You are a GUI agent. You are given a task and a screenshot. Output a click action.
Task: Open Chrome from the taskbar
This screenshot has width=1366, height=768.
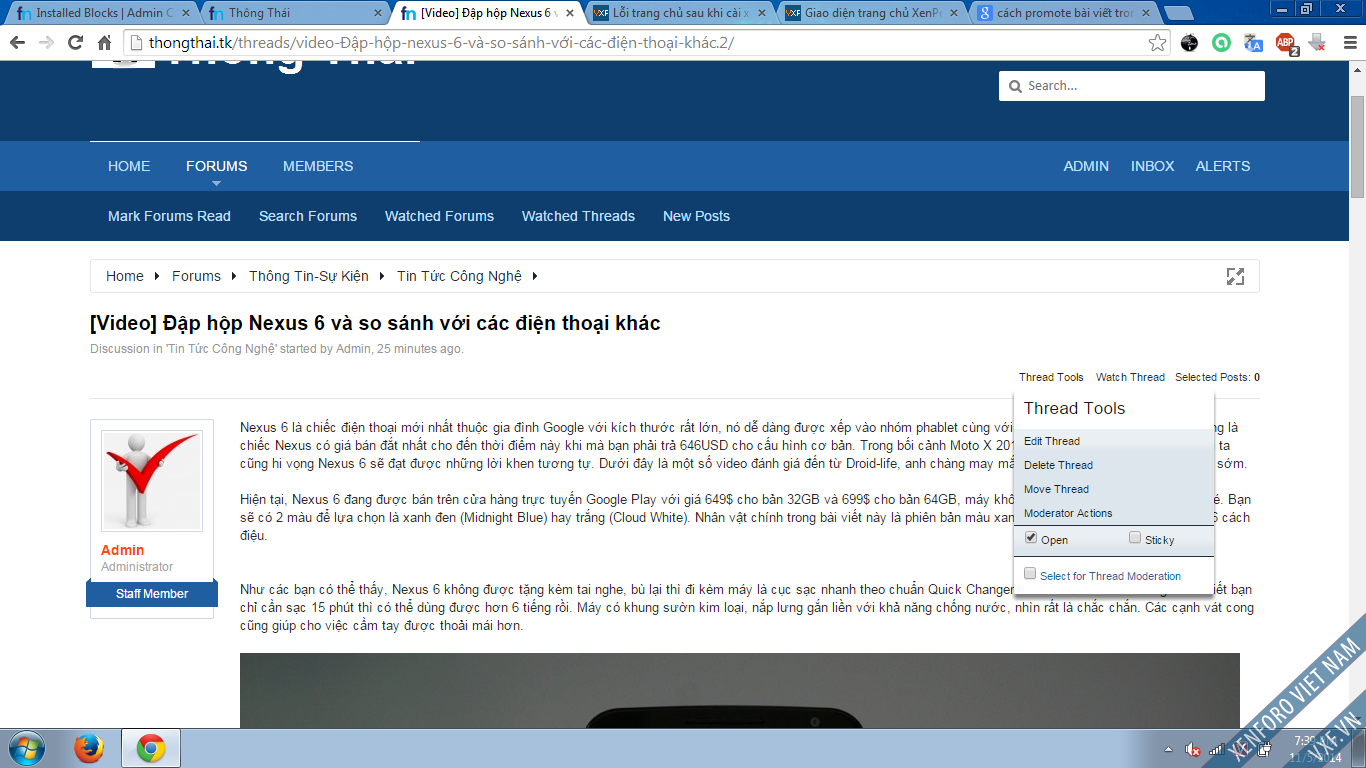pos(151,748)
